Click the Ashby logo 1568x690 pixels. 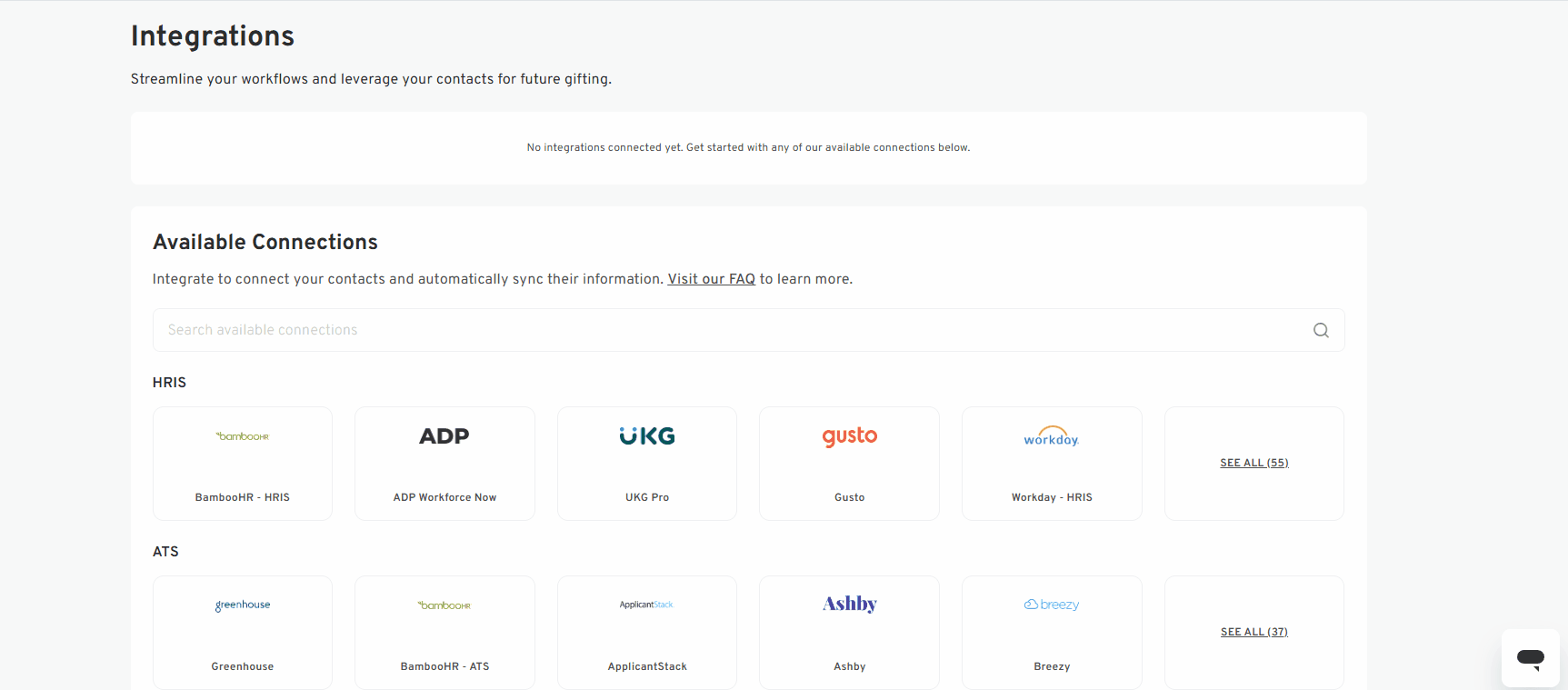point(850,605)
